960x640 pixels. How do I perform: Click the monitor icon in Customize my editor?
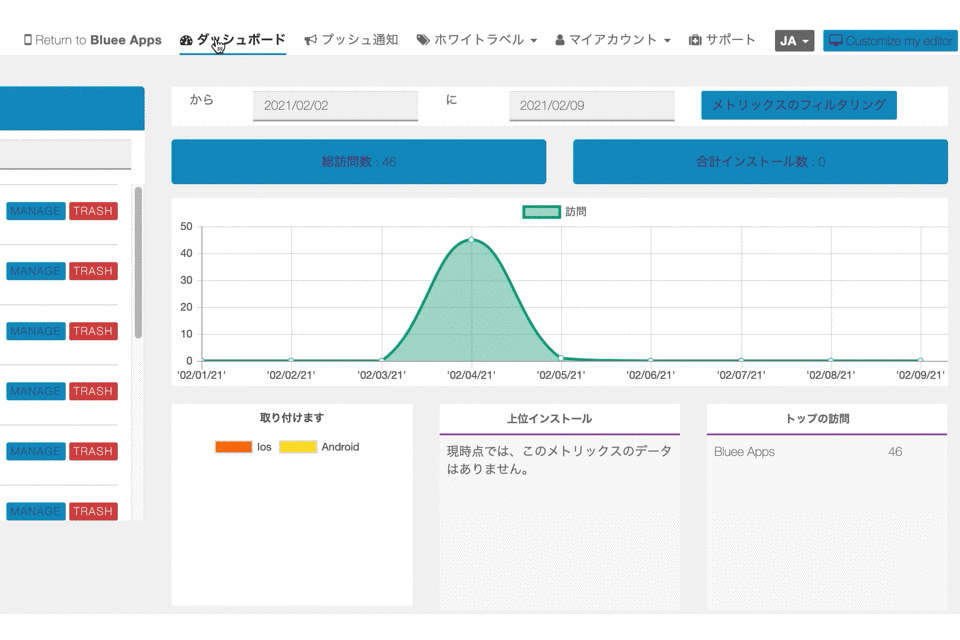pyautogui.click(x=835, y=41)
